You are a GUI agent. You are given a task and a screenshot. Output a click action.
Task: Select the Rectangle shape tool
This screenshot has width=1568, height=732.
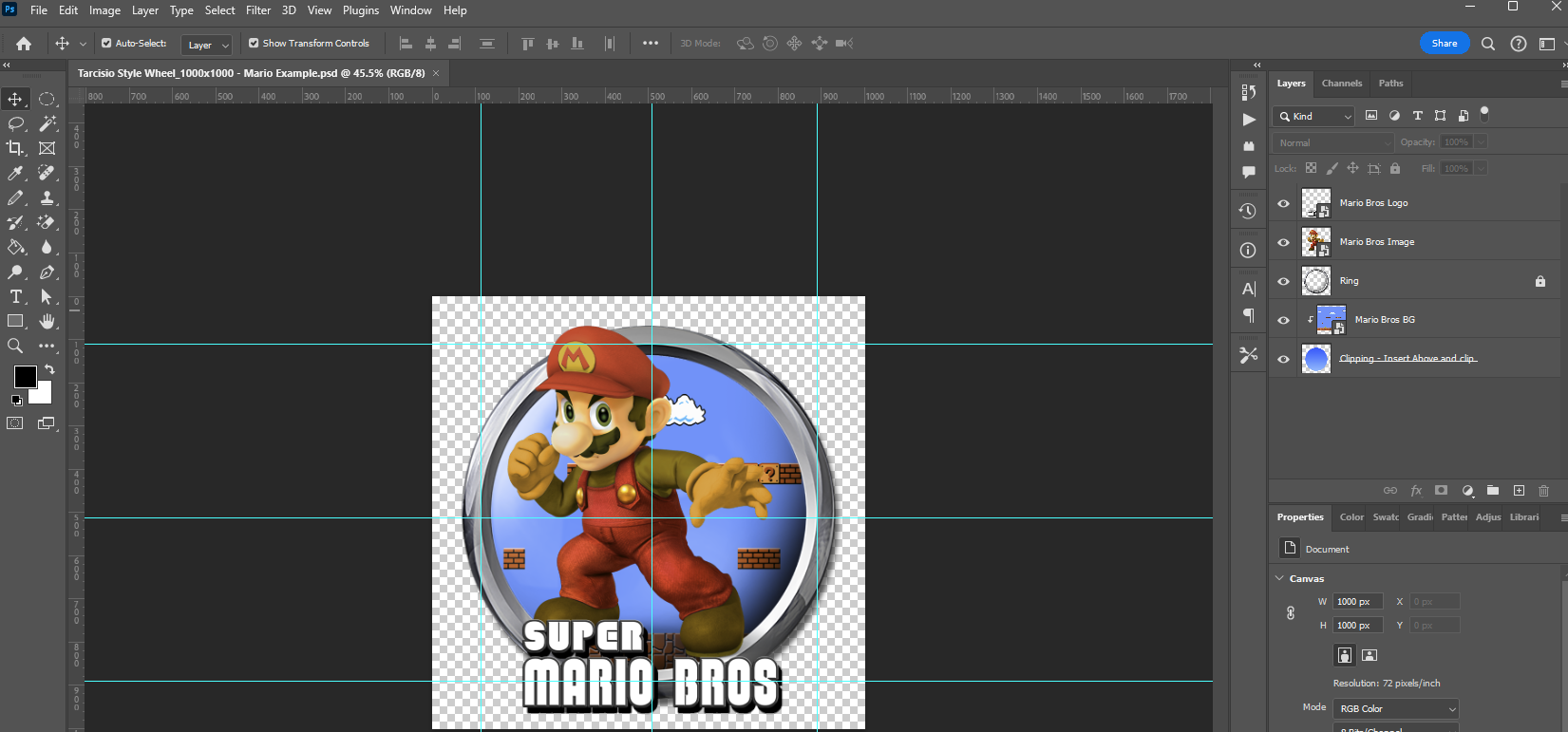tap(15, 321)
